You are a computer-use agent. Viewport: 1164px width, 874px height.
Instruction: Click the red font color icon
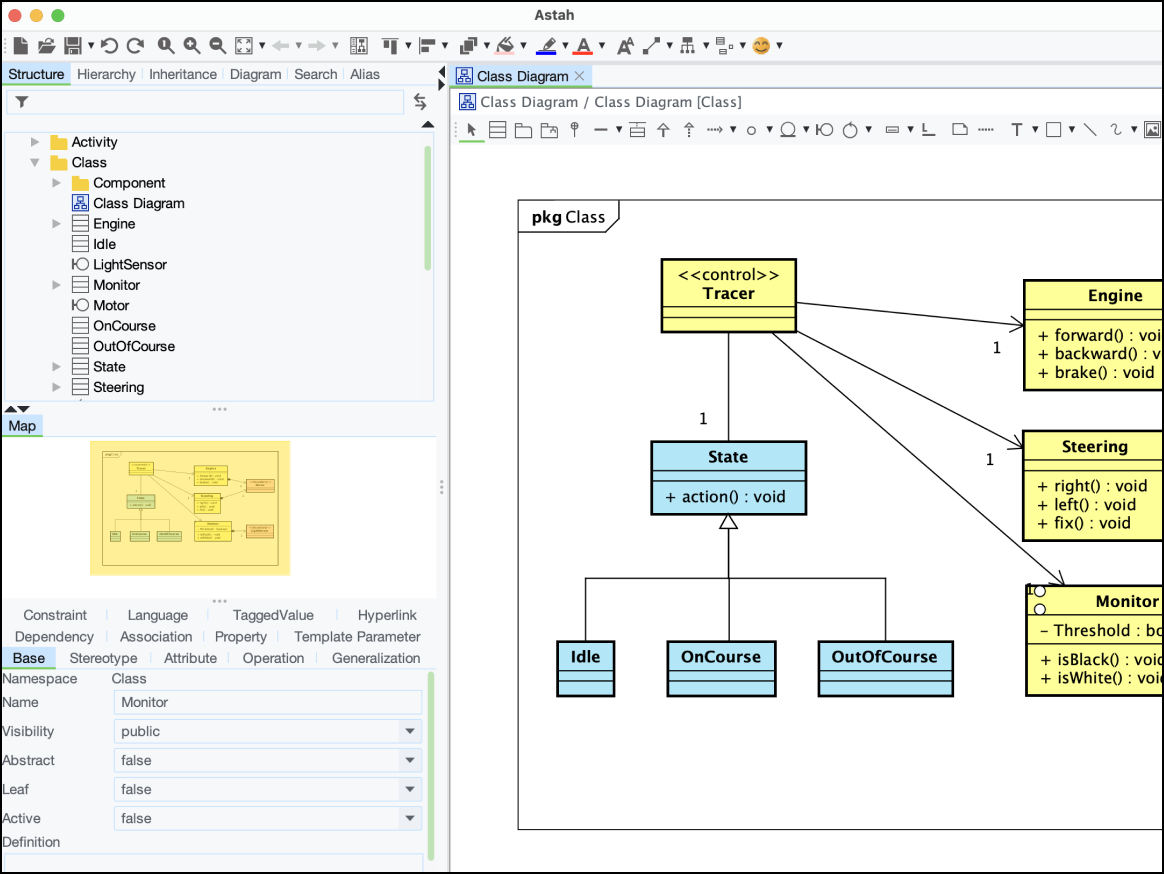click(583, 46)
